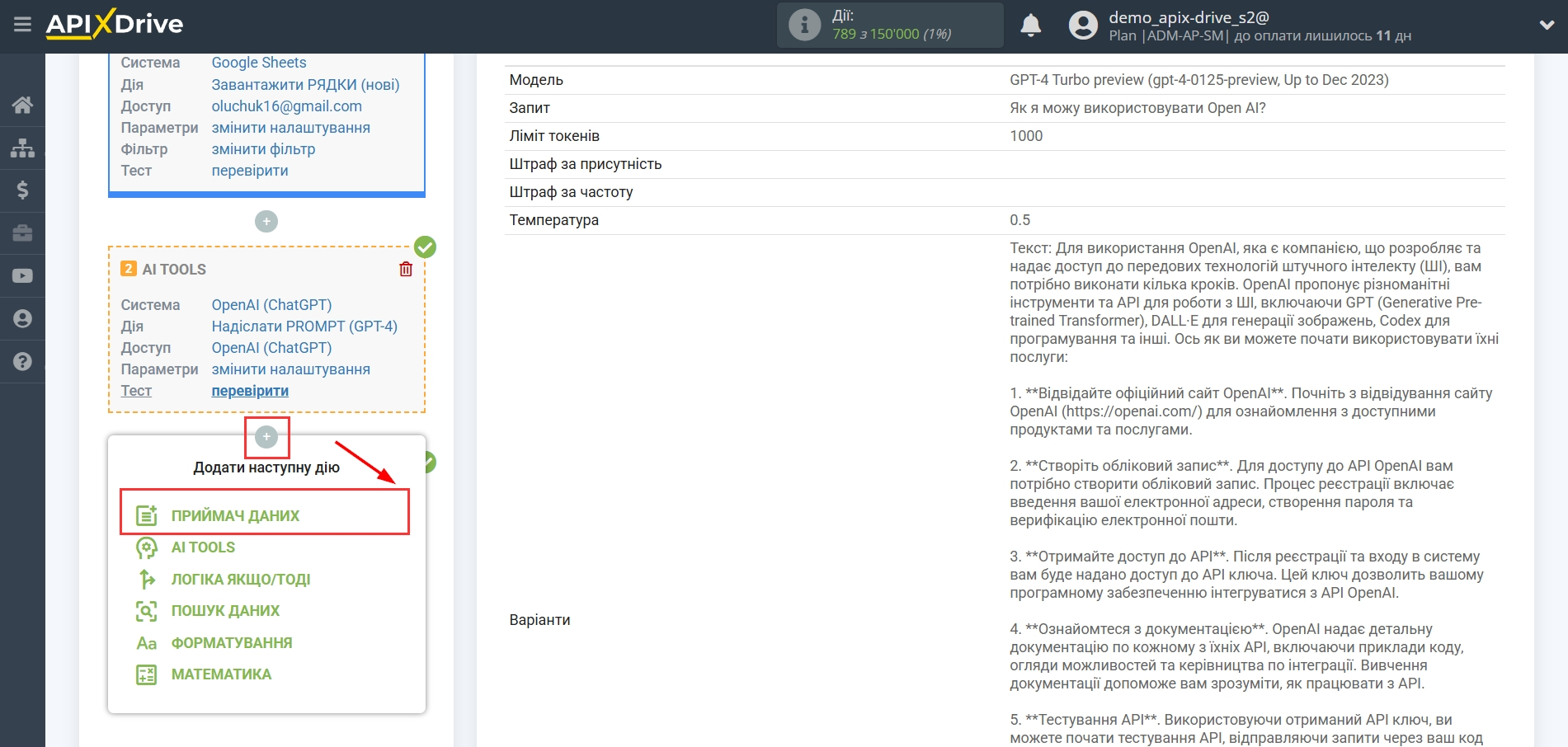Go to Home in sidebar

(x=22, y=105)
